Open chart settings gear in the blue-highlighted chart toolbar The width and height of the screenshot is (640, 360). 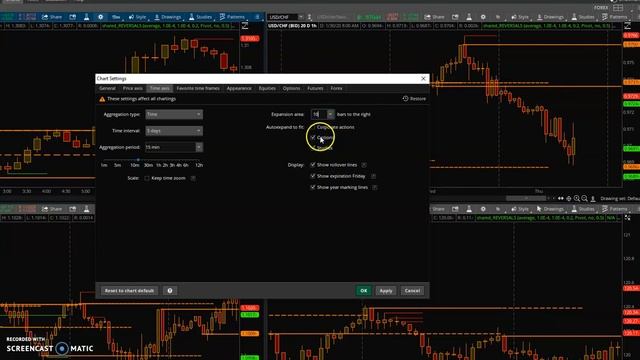click(x=100, y=17)
